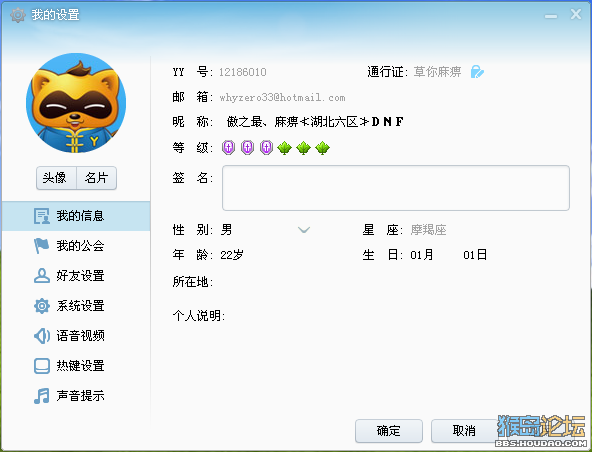Click the birthday month 01月 selector
This screenshot has width=592, height=452.
pos(422,255)
